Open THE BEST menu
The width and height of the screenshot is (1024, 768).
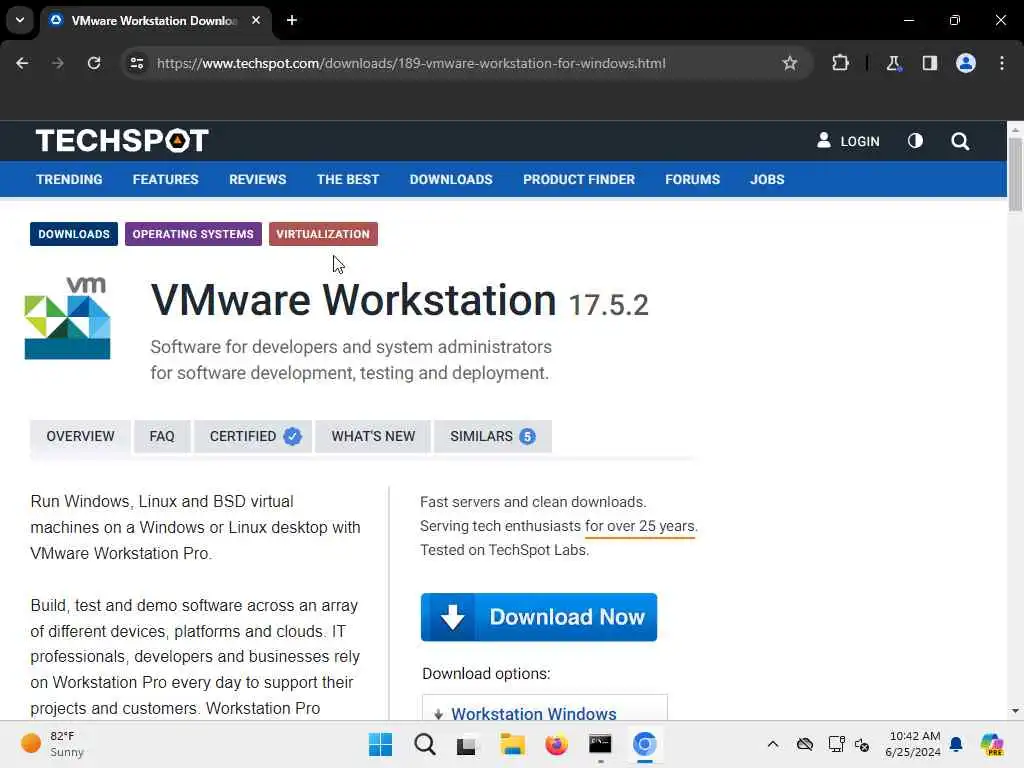pyautogui.click(x=348, y=180)
